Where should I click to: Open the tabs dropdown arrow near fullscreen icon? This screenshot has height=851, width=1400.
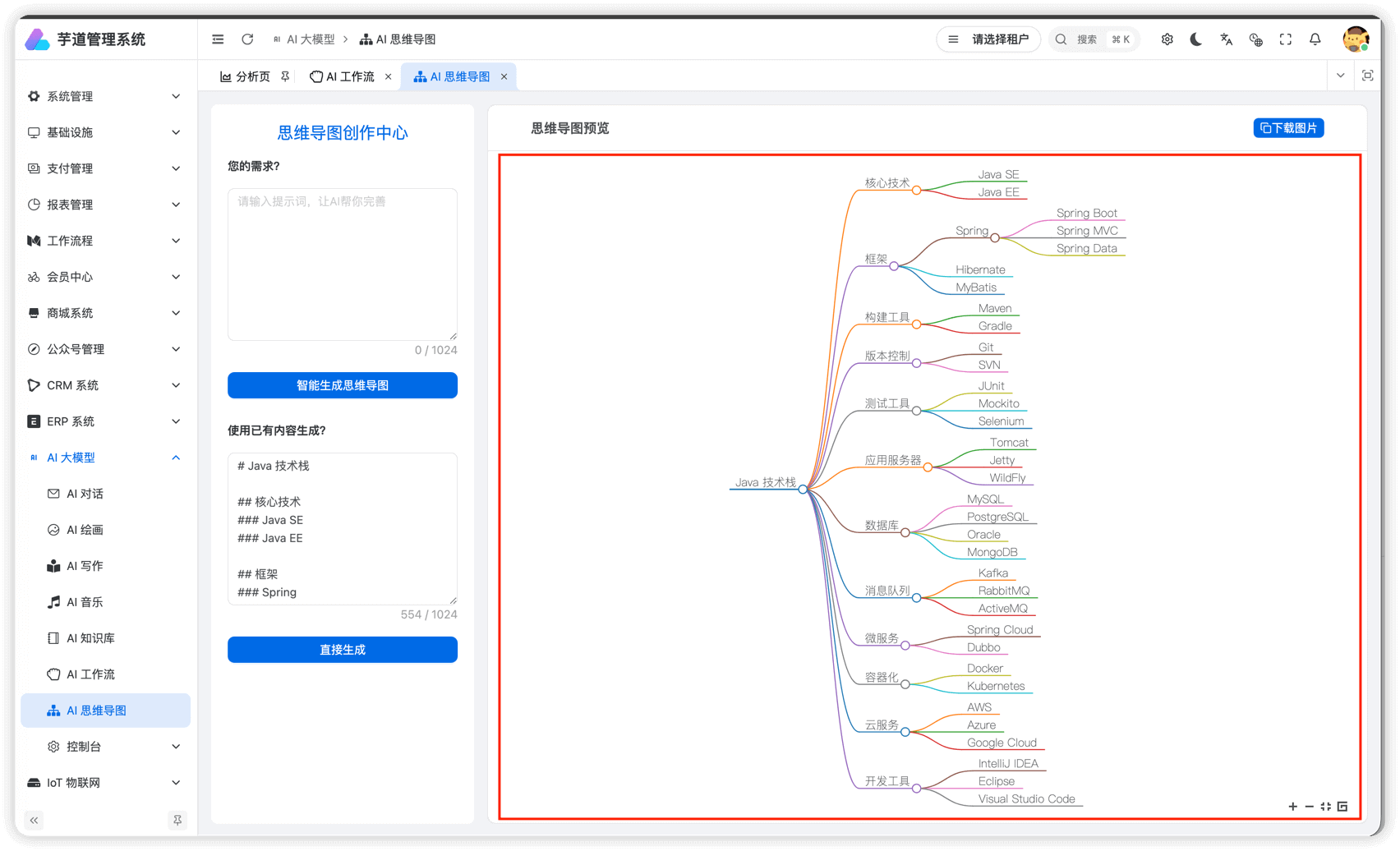click(1340, 76)
